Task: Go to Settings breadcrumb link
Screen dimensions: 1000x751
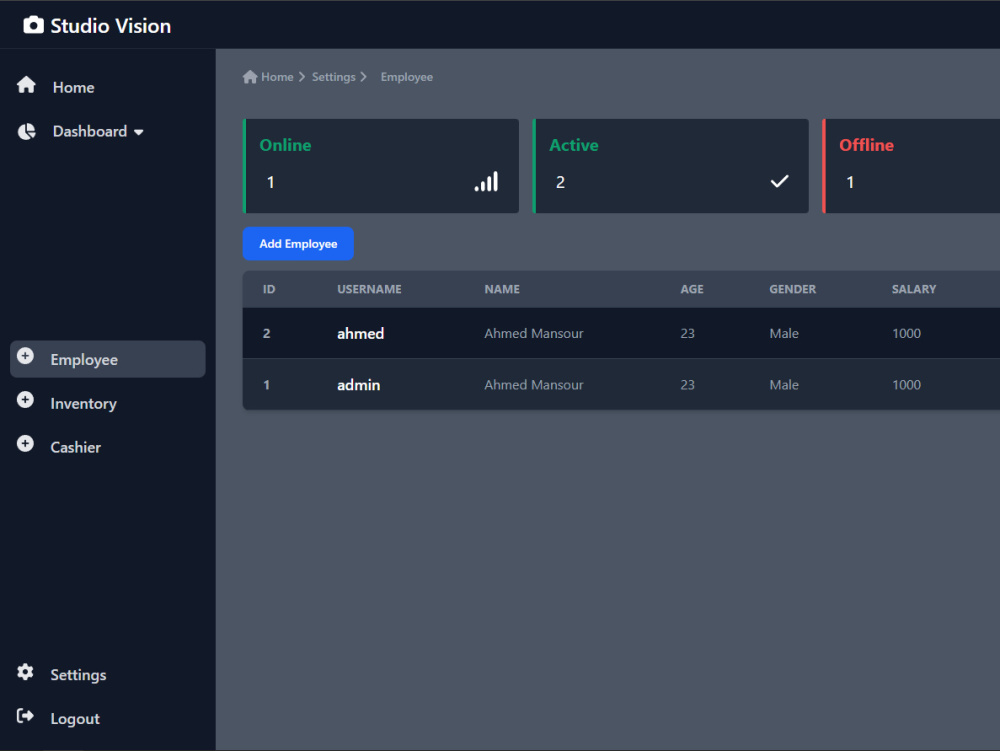Action: pos(334,77)
